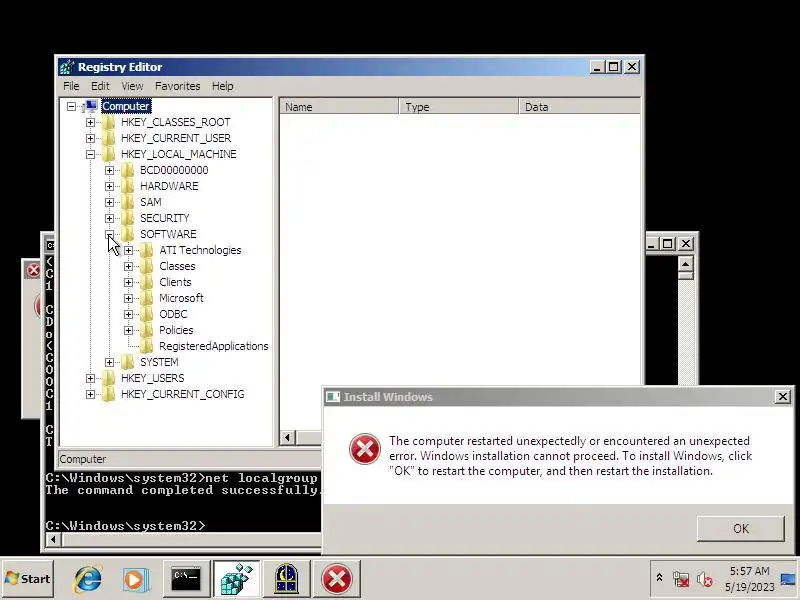Expand the SAM key
This screenshot has height=600, width=800.
tap(109, 203)
